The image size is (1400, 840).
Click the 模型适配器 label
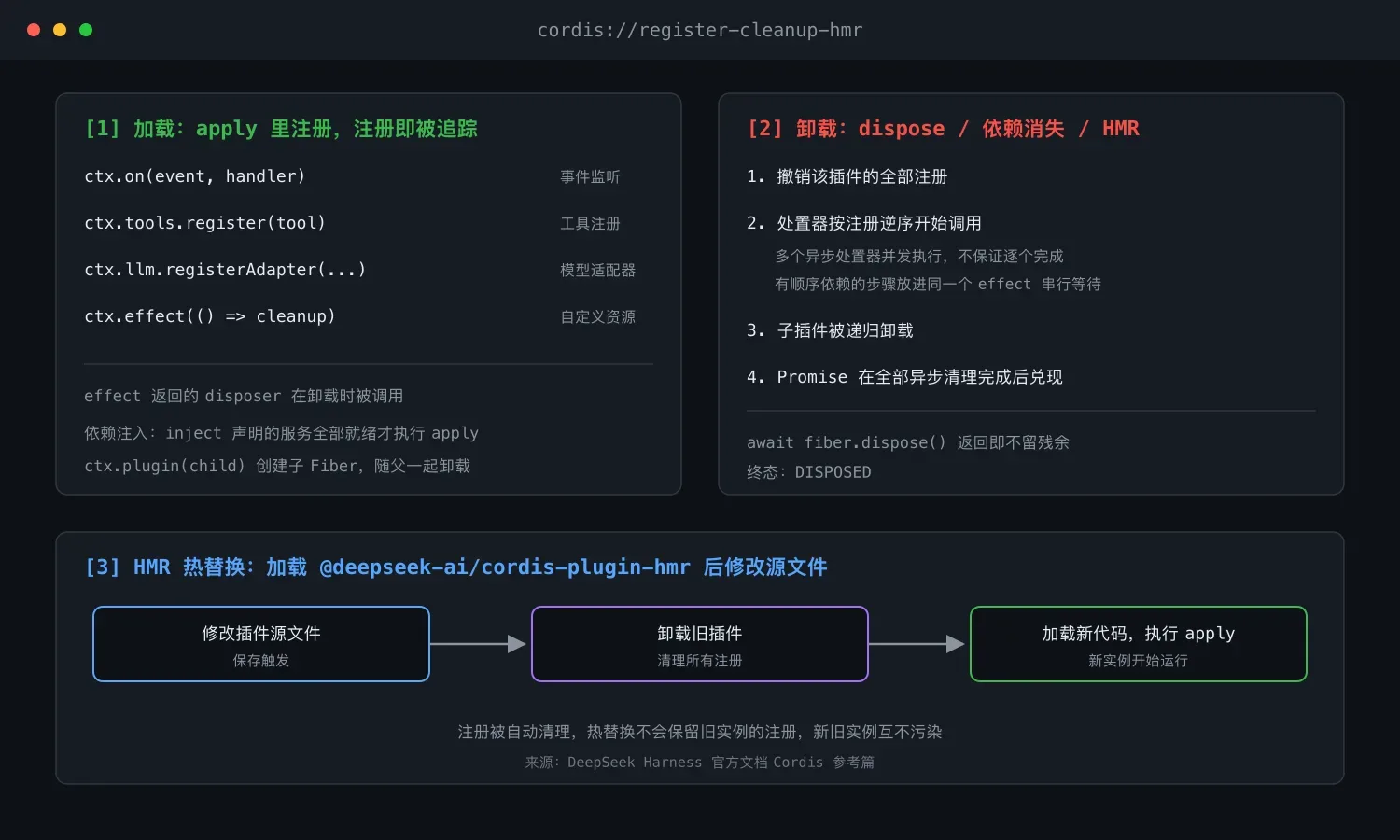pos(597,270)
